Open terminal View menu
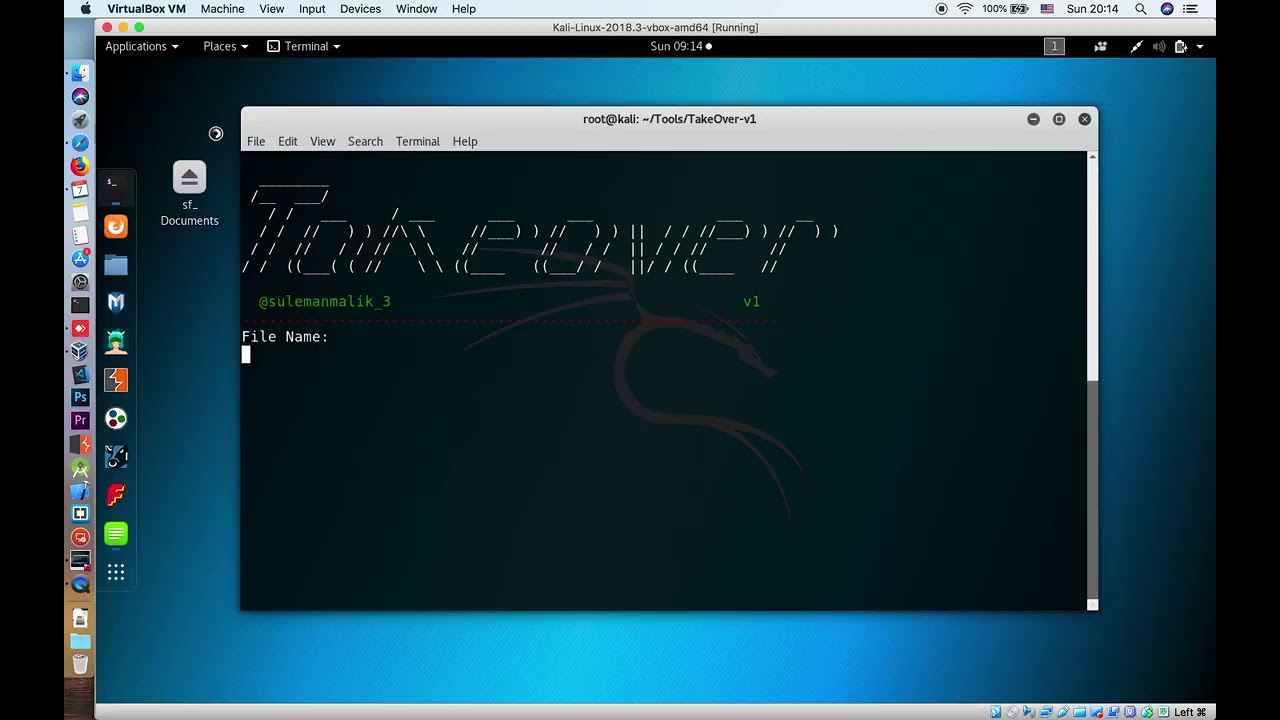This screenshot has width=1280, height=720. [x=322, y=141]
